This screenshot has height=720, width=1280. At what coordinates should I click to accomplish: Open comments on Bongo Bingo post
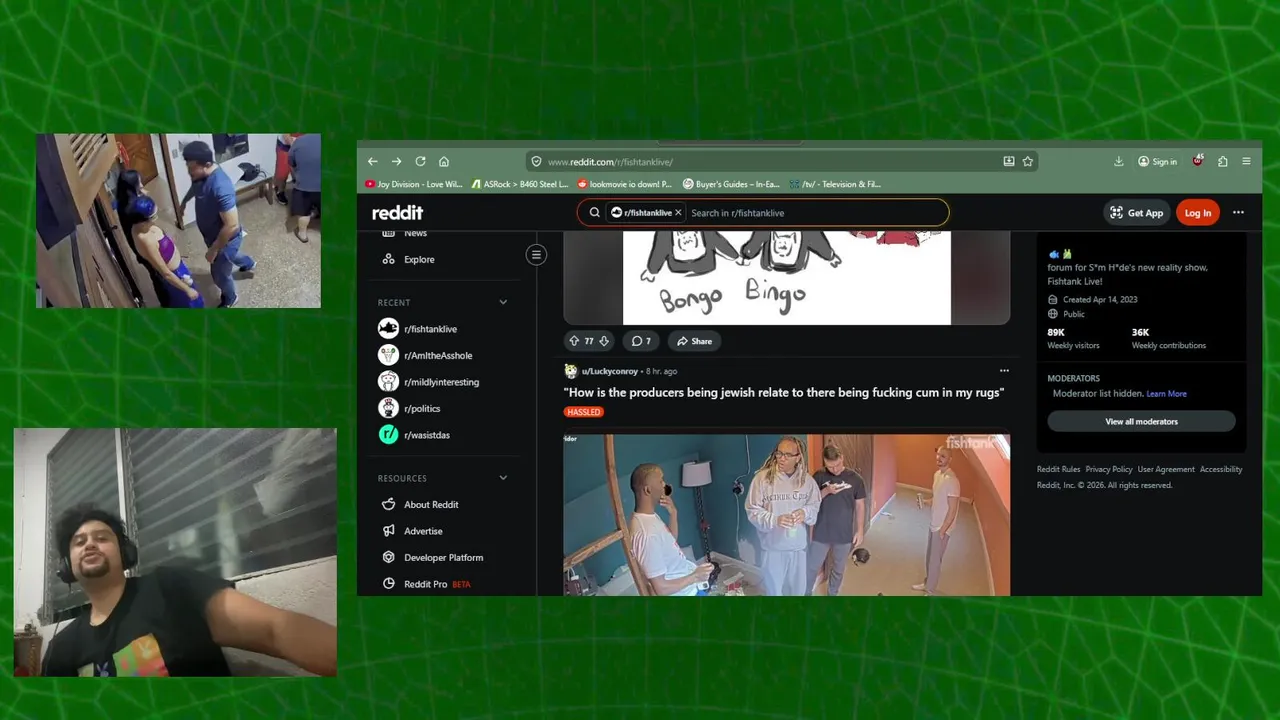[x=641, y=341]
